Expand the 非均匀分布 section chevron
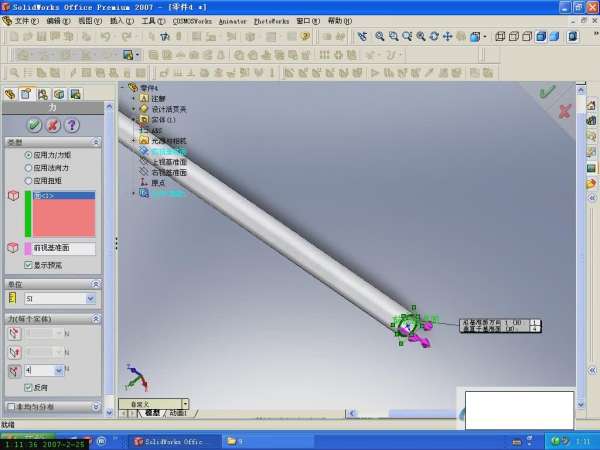Image resolution: width=600 pixels, height=450 pixels. pos(96,406)
